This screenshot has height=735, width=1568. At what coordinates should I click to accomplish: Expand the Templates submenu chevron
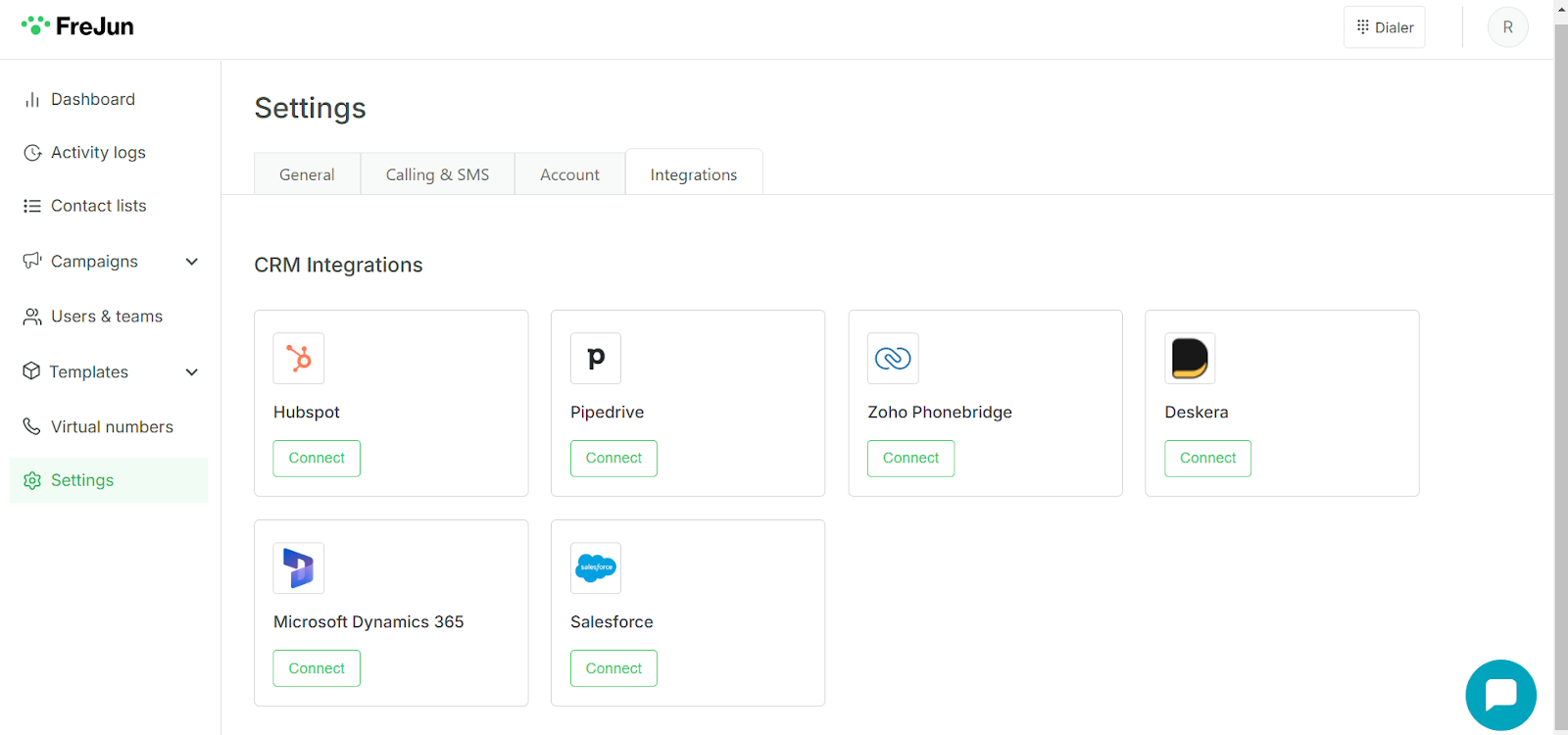[192, 372]
